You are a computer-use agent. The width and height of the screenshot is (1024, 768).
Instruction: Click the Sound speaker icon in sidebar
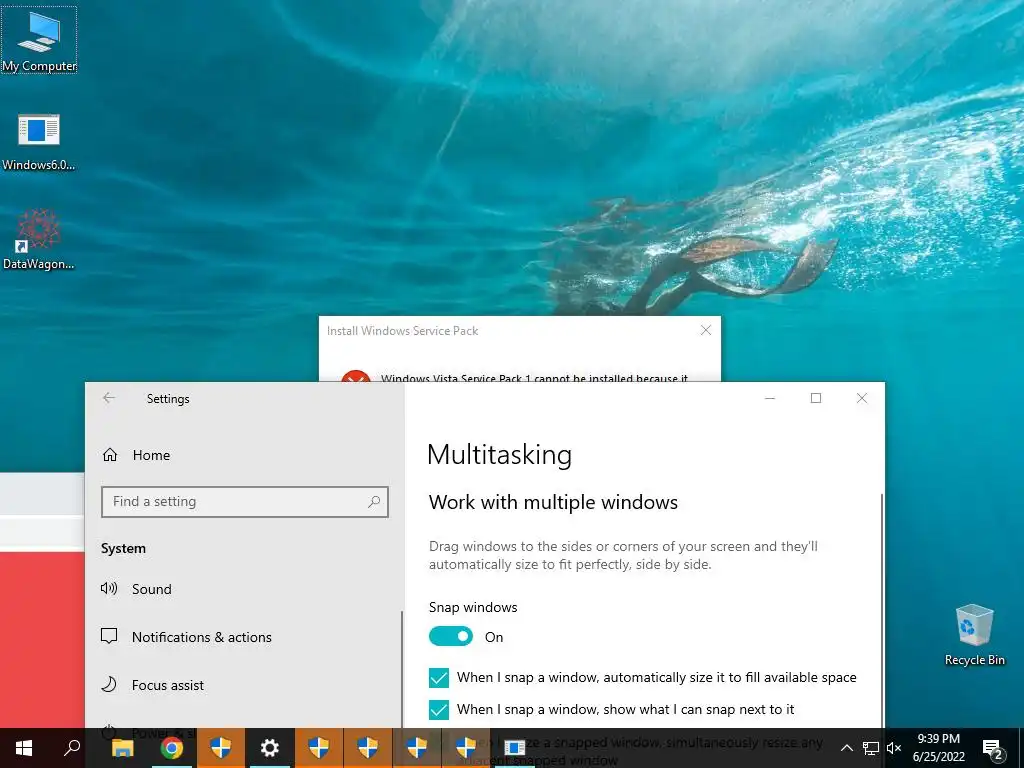pos(109,588)
